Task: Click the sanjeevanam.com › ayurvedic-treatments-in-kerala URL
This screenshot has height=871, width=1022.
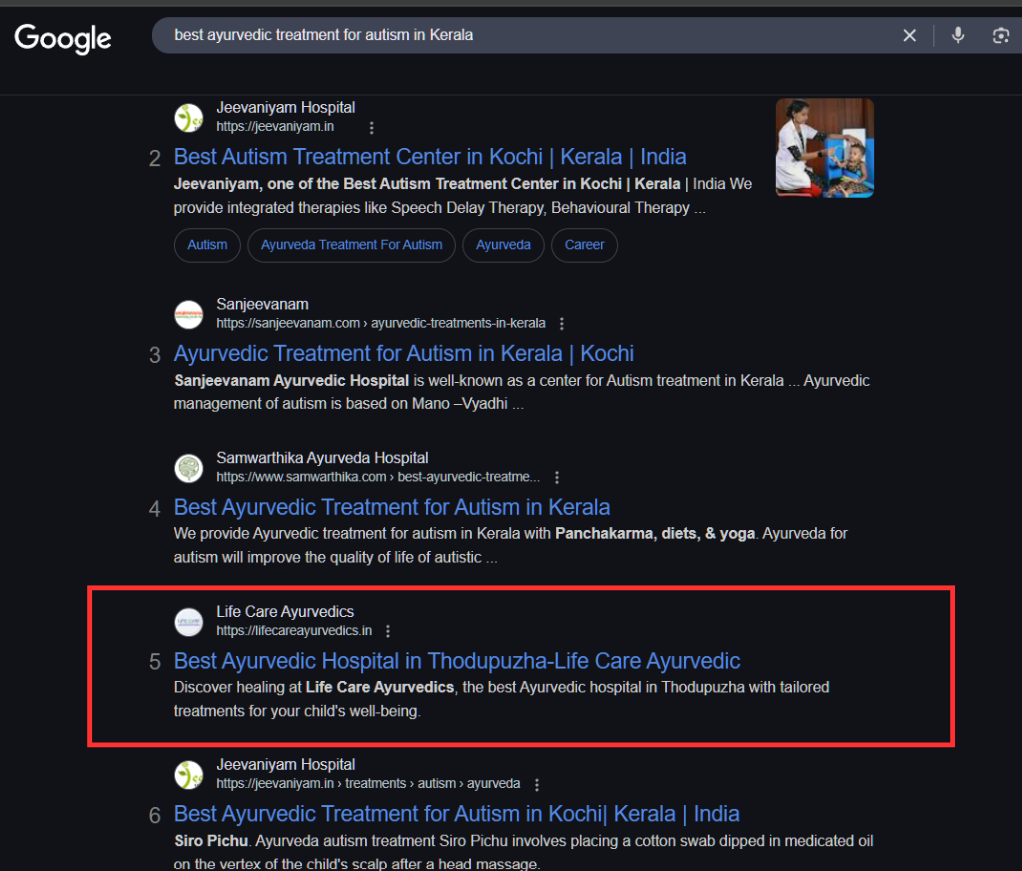Action: (381, 323)
